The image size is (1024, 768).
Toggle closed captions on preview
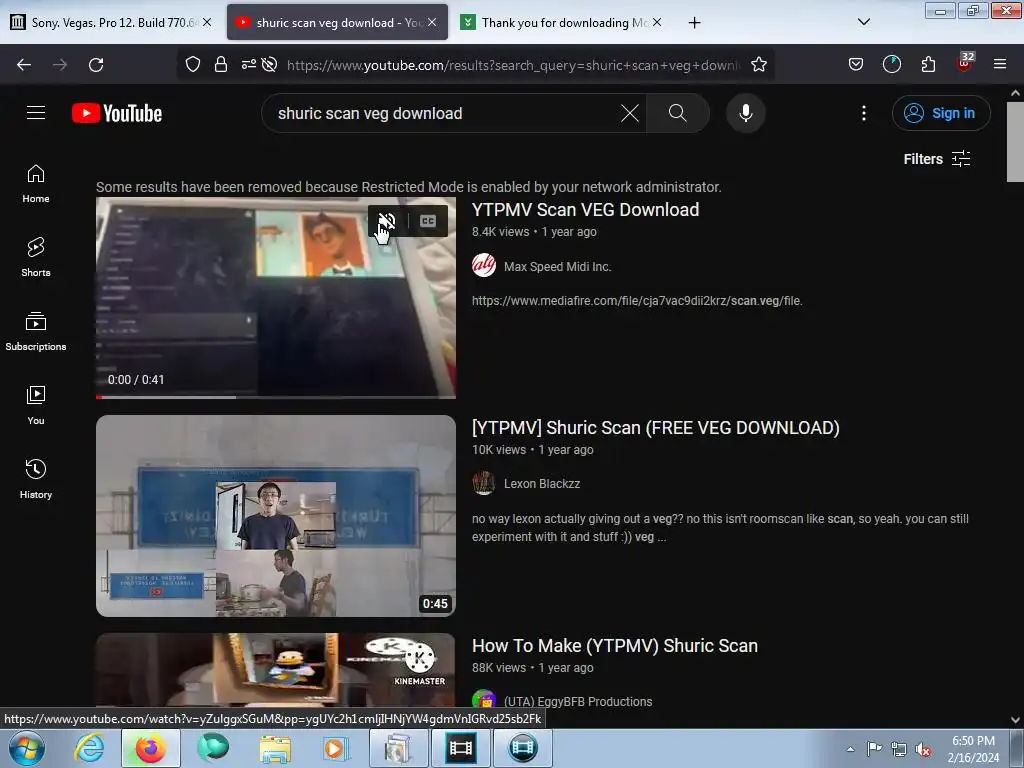point(428,221)
